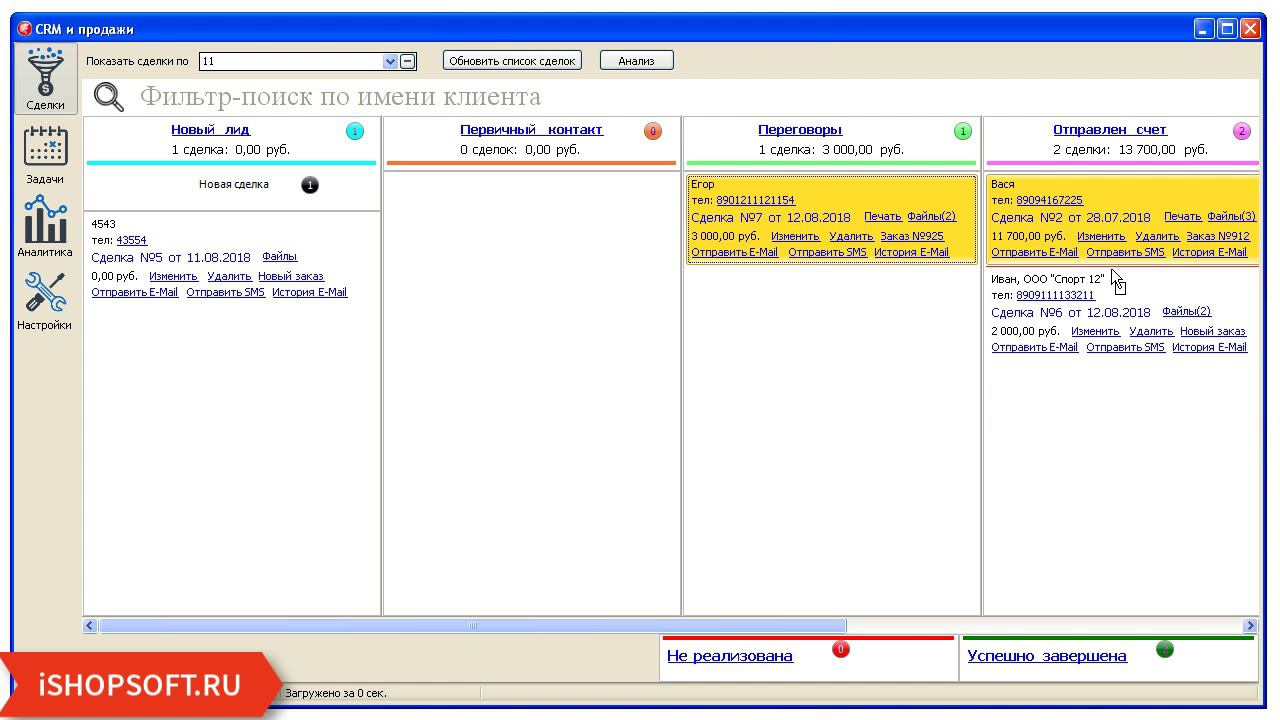Image resolution: width=1280 pixels, height=720 pixels.
Task: Open Файлы(2) on deal №7
Action: point(931,217)
